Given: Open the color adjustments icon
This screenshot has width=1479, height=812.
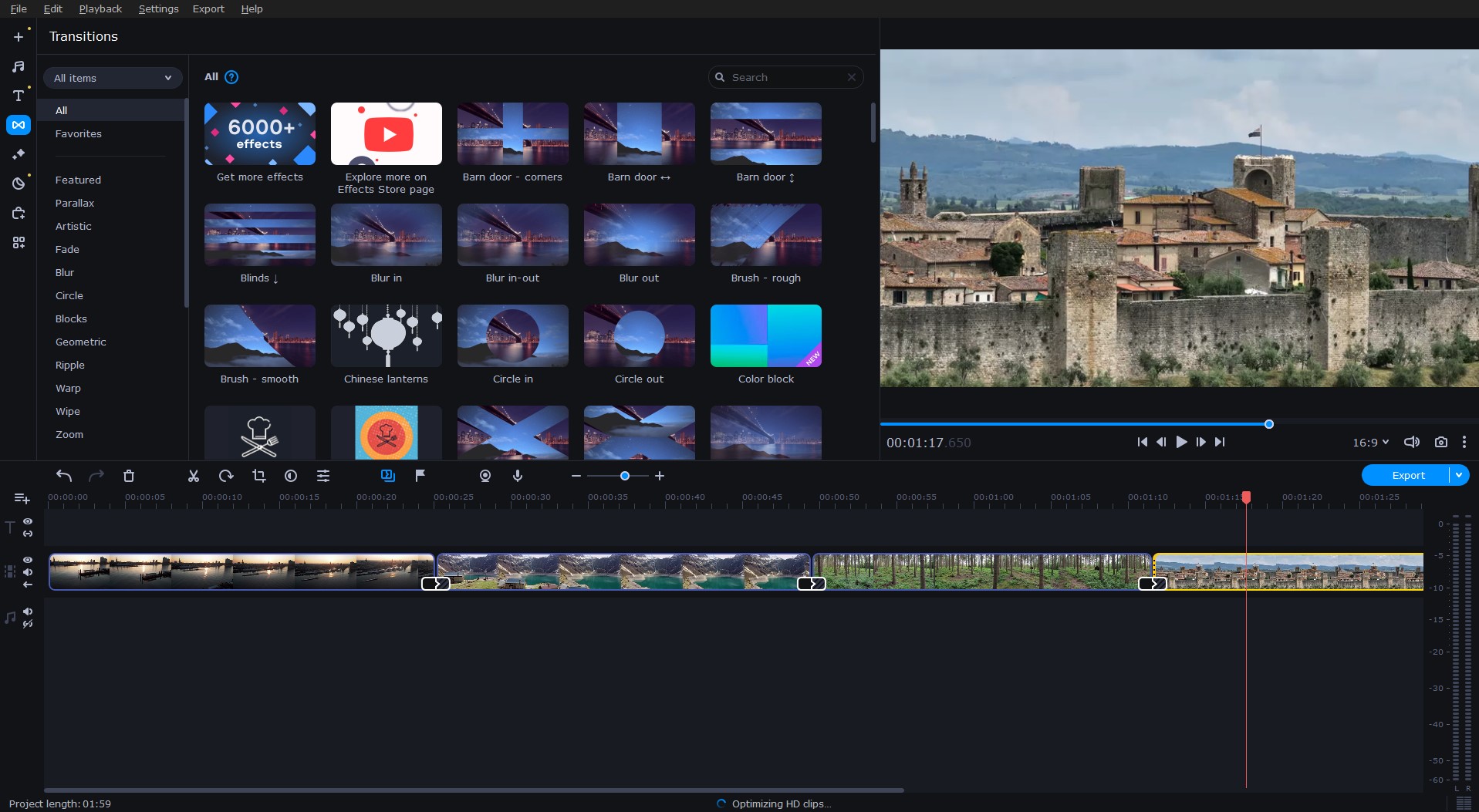Looking at the screenshot, I should click(291, 476).
